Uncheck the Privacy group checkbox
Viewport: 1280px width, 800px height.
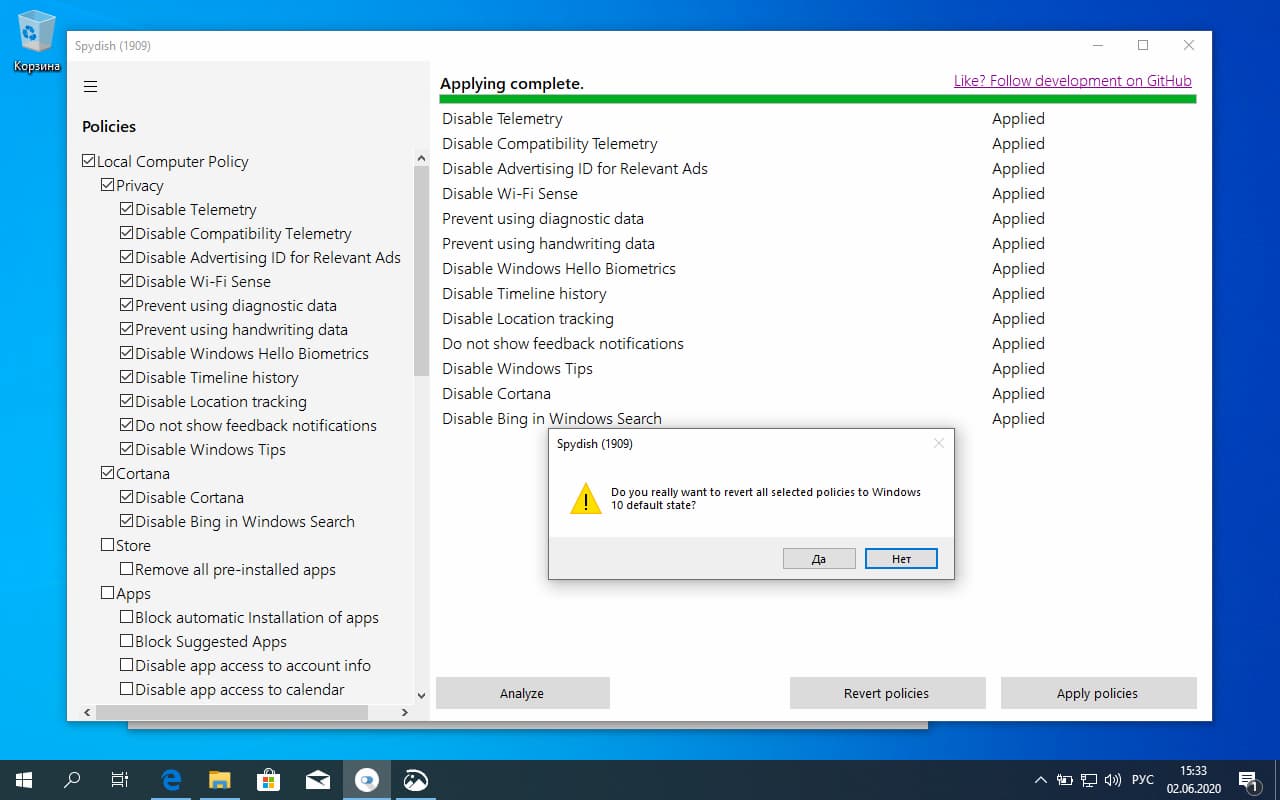point(108,185)
